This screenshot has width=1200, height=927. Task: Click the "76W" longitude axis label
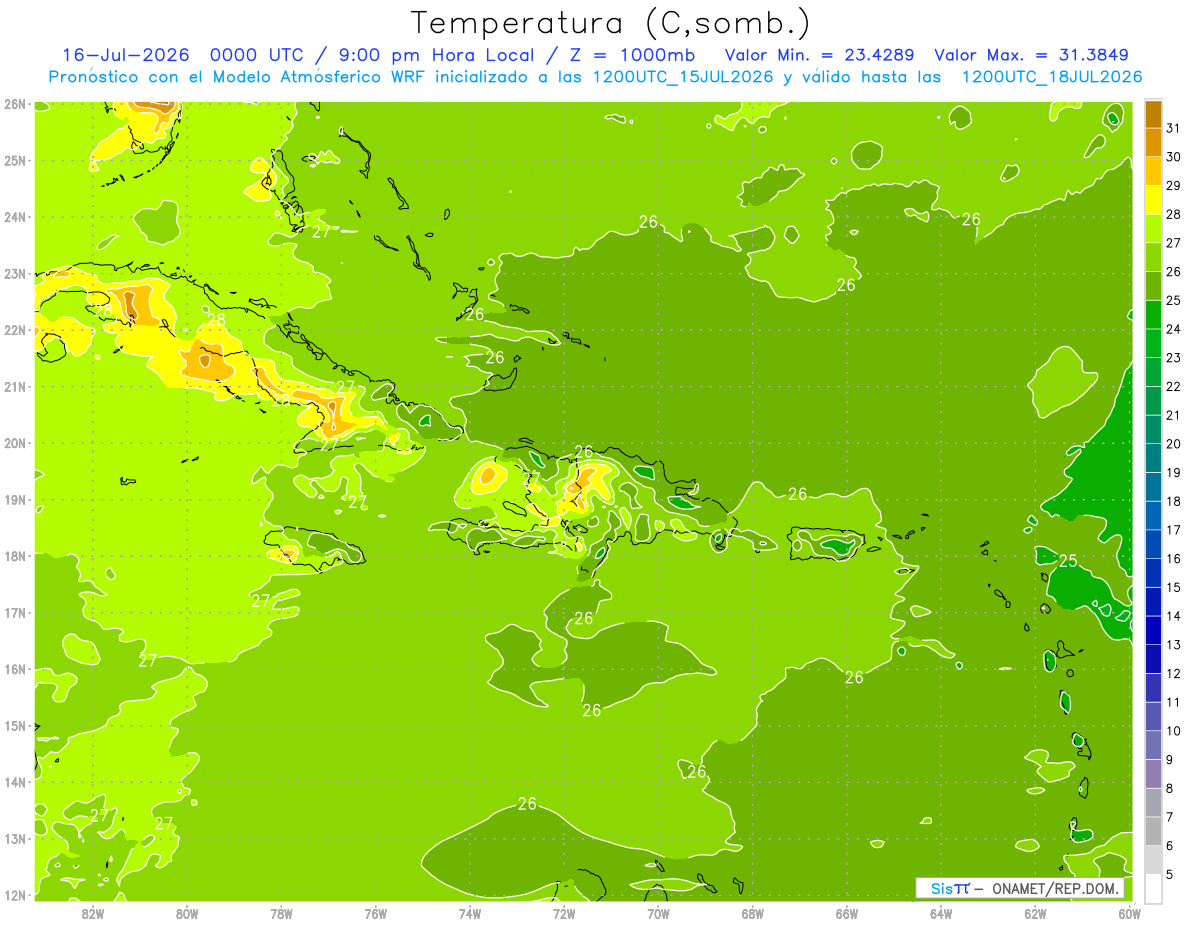pyautogui.click(x=376, y=913)
